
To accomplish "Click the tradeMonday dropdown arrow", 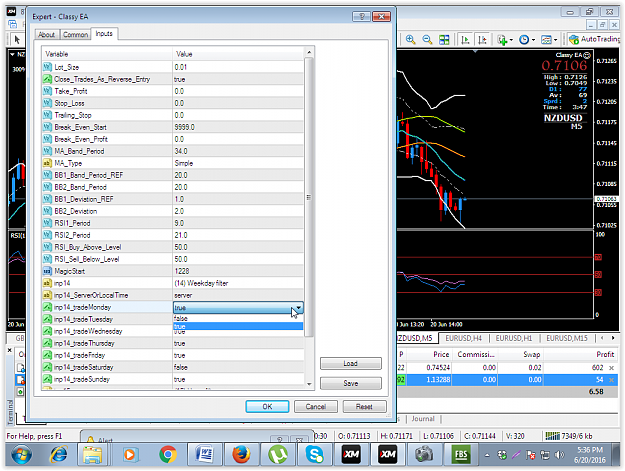I will click(298, 308).
